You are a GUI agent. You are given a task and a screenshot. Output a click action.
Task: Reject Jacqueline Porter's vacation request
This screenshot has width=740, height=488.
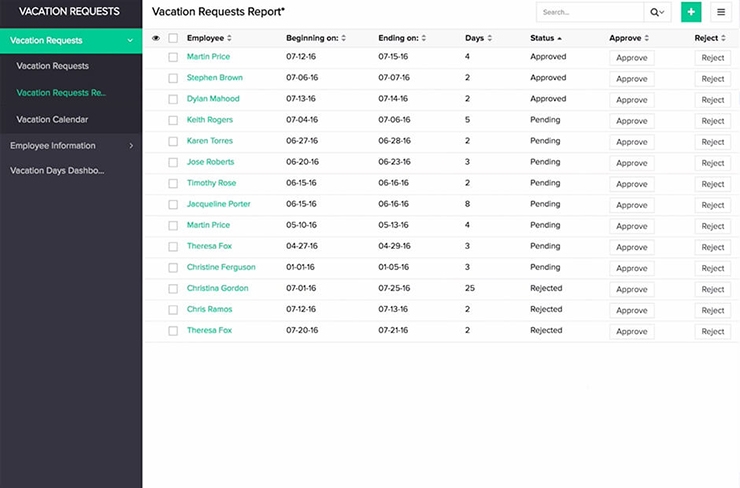(713, 205)
